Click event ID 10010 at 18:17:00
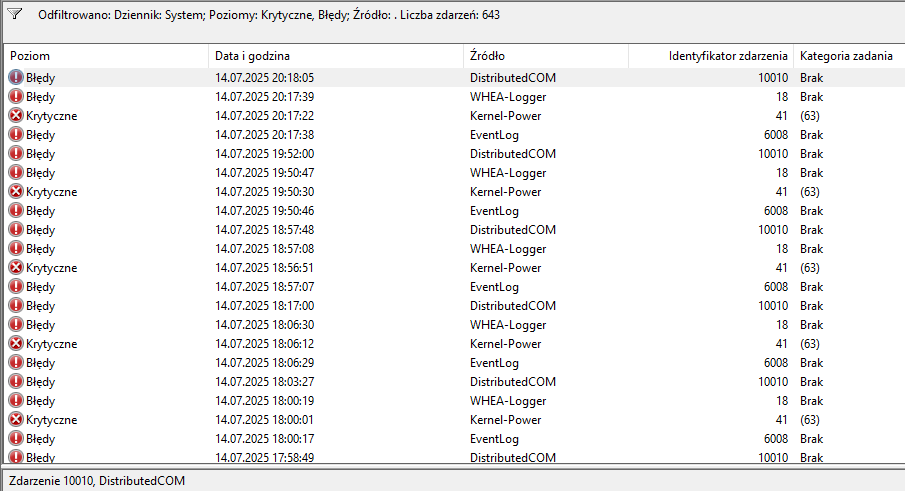This screenshot has width=905, height=491. click(x=773, y=306)
